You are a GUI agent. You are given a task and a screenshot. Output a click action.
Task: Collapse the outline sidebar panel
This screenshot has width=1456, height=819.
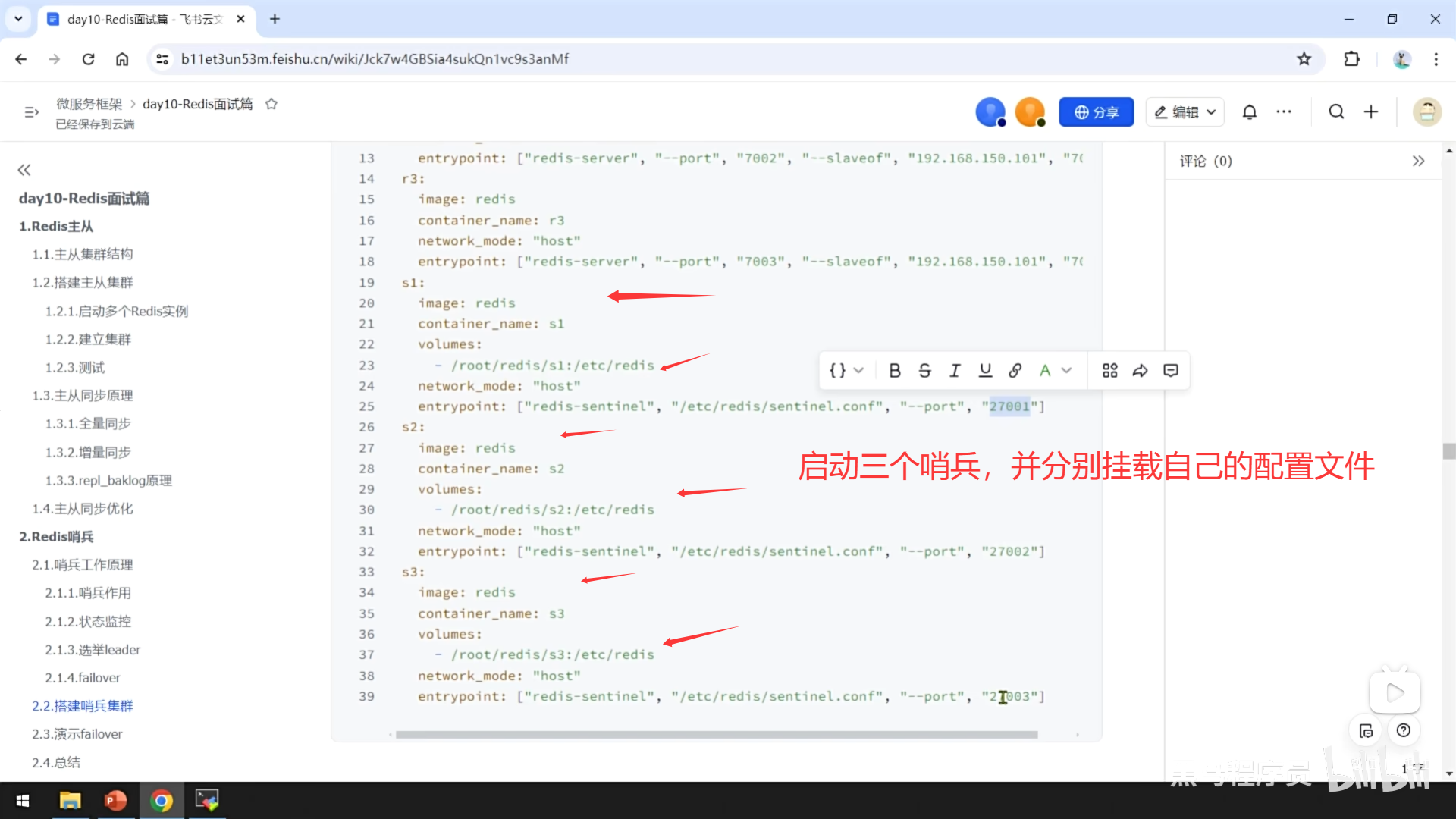coord(24,170)
